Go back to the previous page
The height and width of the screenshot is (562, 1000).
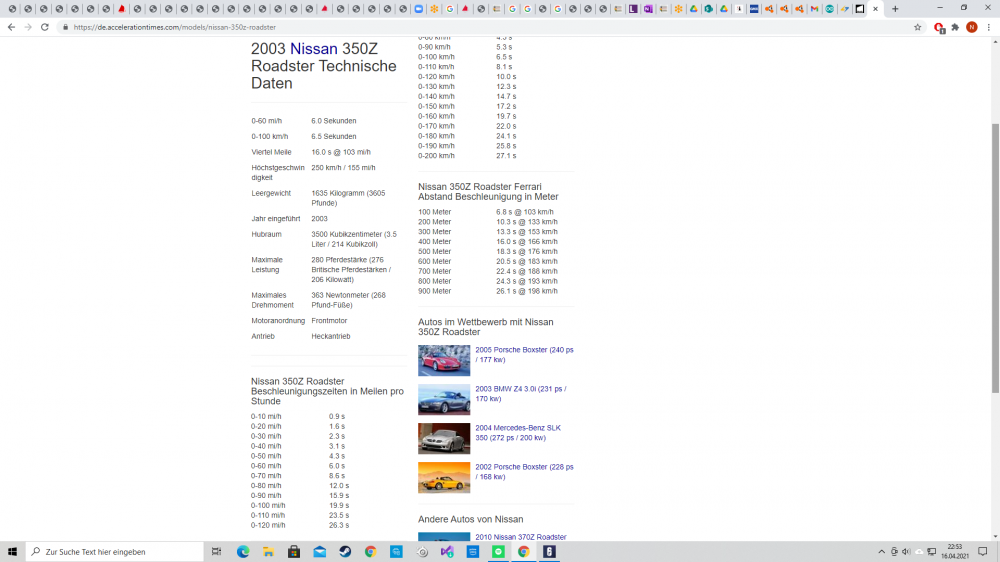(11, 27)
